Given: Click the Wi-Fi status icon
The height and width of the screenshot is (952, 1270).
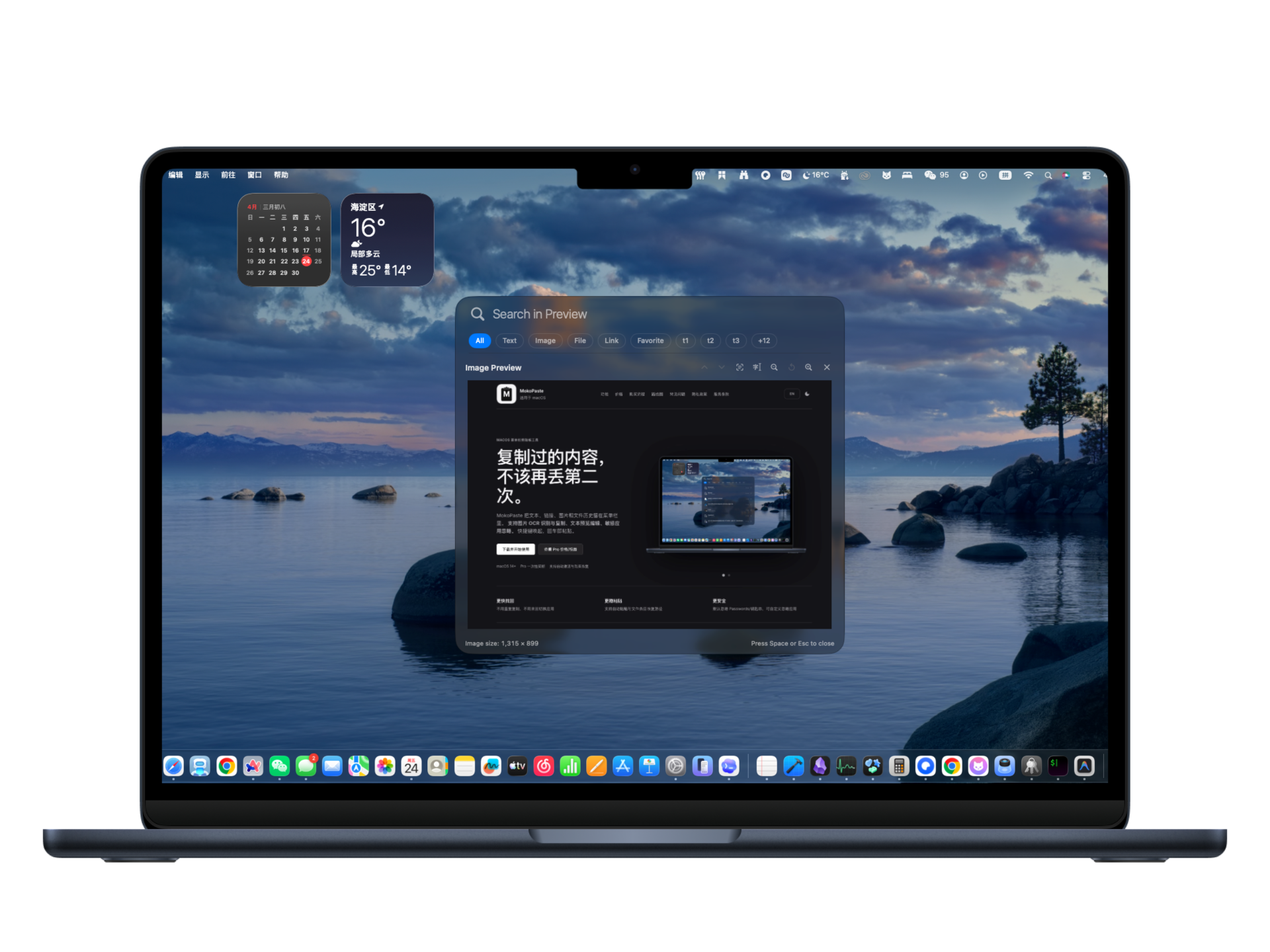Looking at the screenshot, I should (1028, 175).
